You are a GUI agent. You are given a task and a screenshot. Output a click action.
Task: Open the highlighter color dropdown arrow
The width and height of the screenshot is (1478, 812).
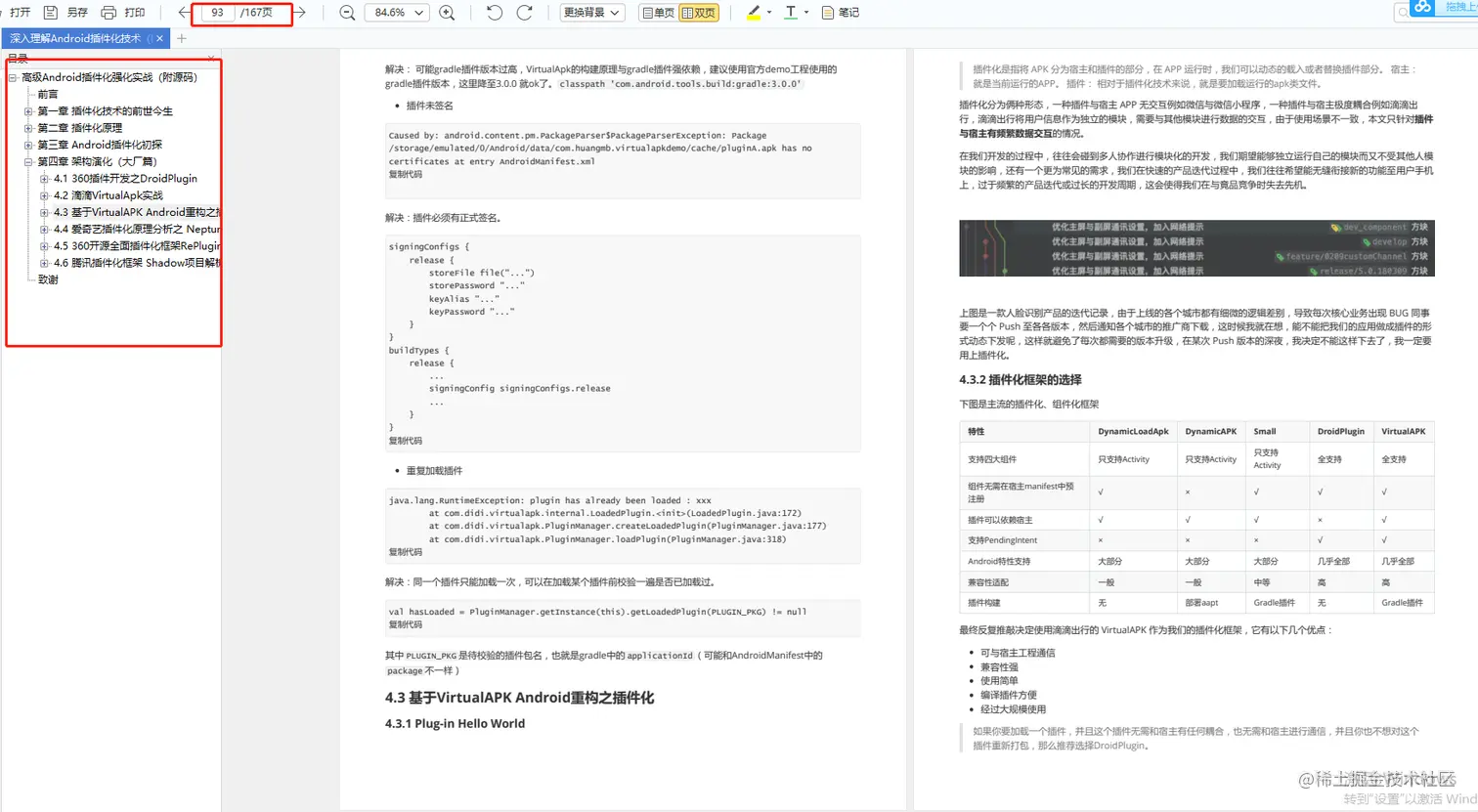[769, 13]
